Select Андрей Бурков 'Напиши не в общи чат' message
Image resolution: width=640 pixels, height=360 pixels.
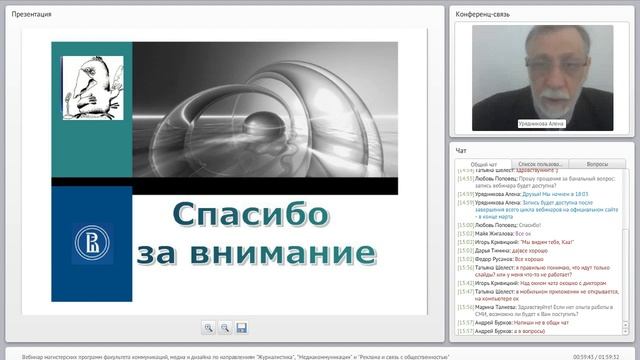tap(513, 322)
